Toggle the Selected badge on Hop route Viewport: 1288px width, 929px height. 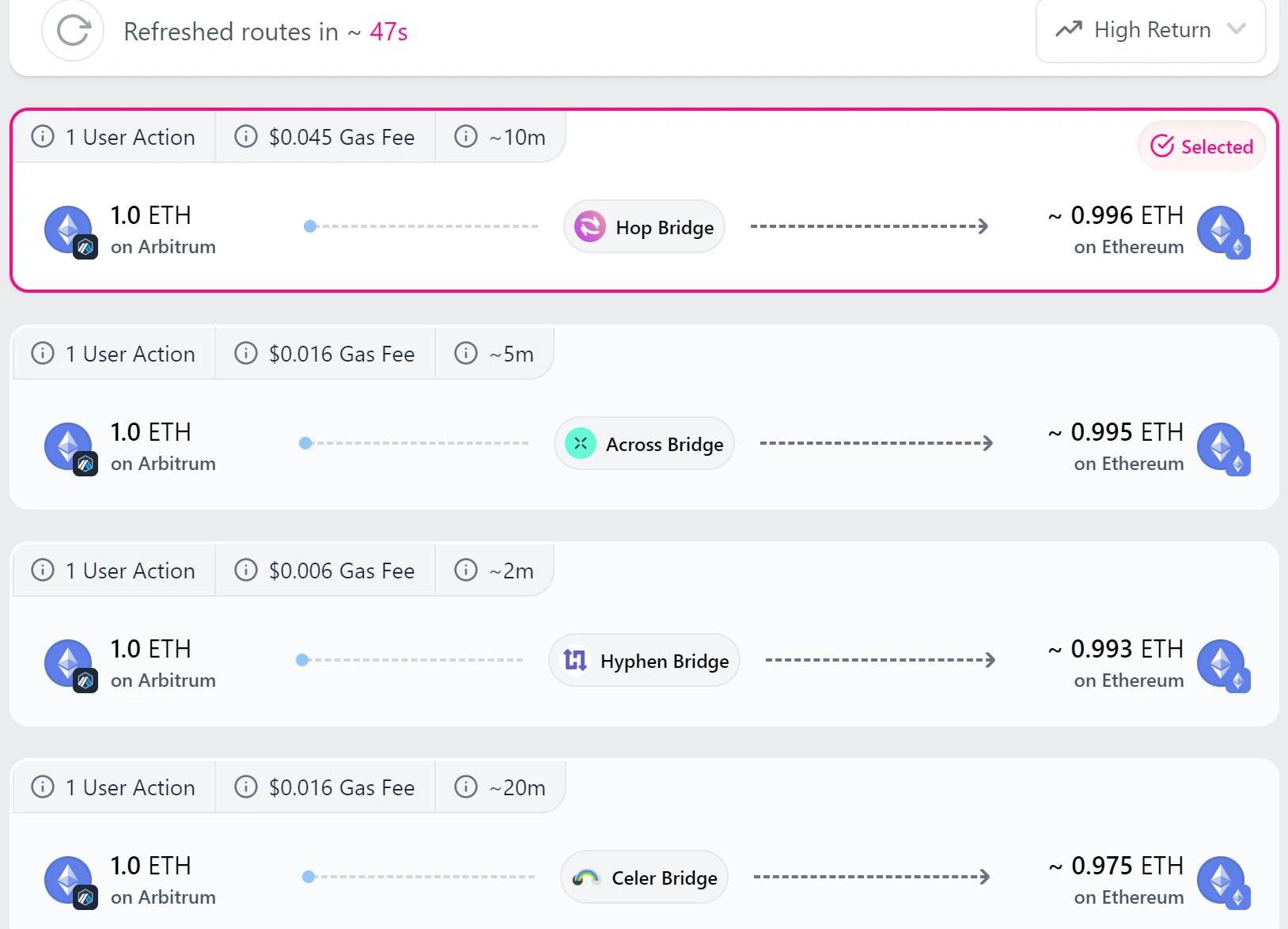tap(1201, 146)
